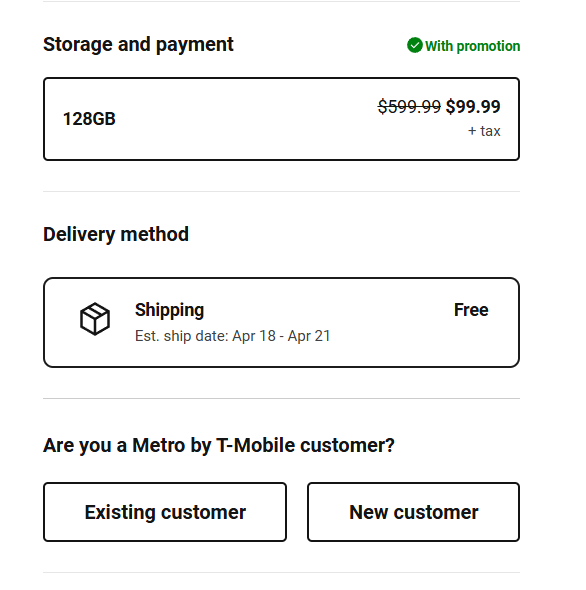Screen dimensions: 586x590
Task: Click the Storage and payment heading
Action: coord(138,44)
